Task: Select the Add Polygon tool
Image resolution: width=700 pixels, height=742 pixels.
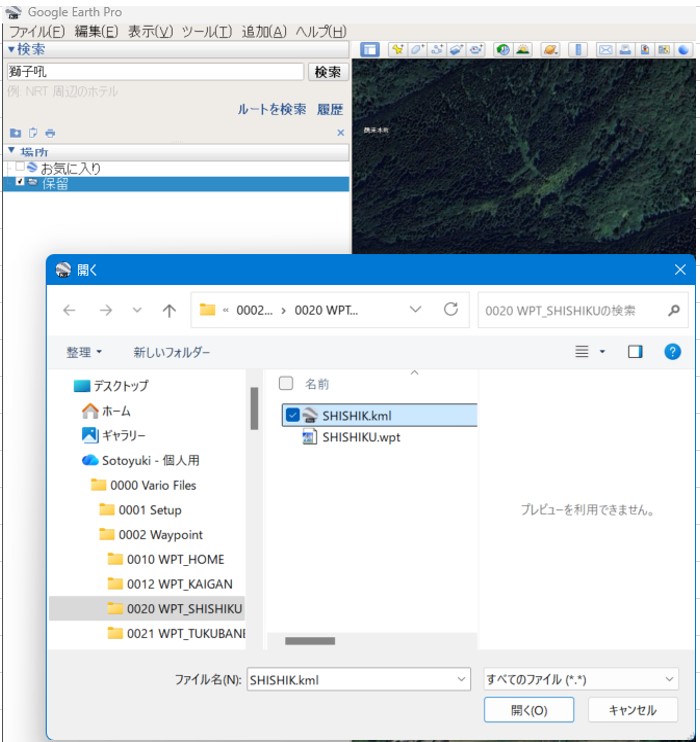Action: pyautogui.click(x=417, y=49)
